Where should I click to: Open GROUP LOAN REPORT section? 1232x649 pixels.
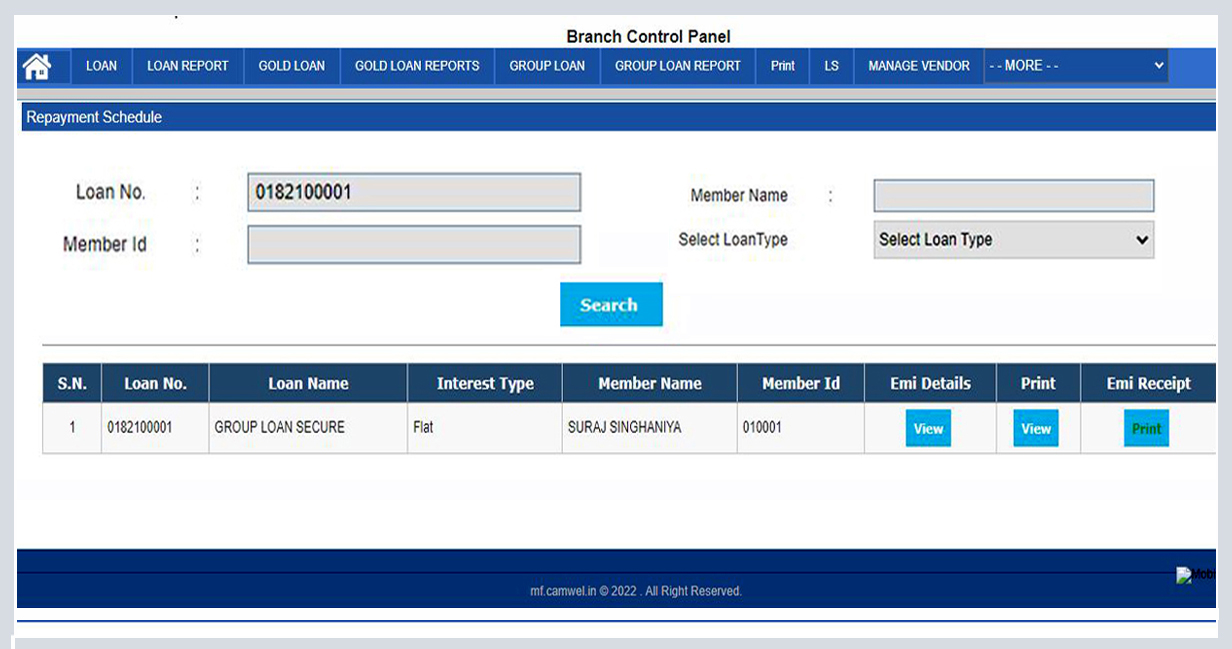tap(677, 65)
